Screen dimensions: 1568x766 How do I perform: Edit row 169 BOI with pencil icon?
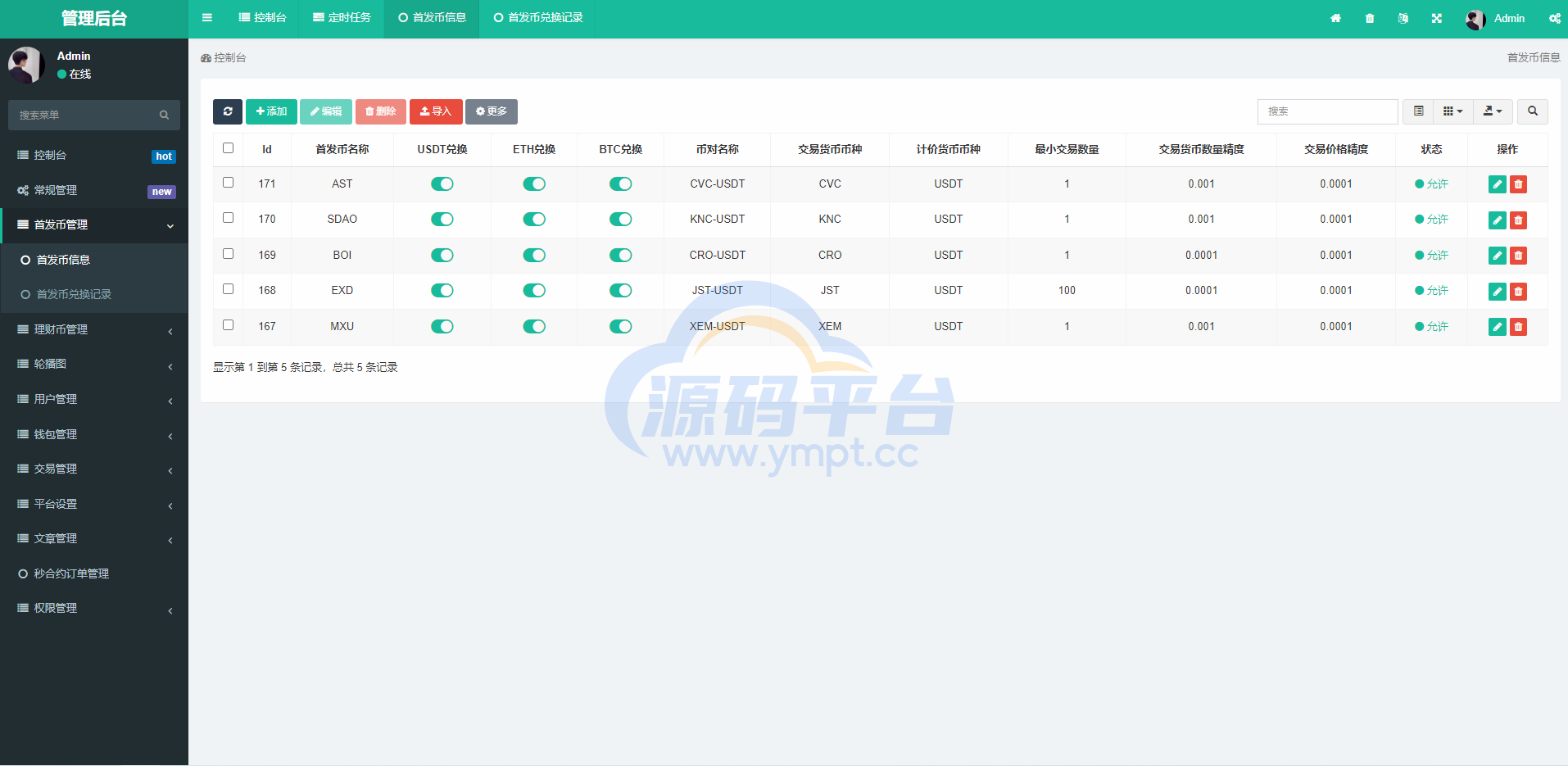(x=1498, y=256)
